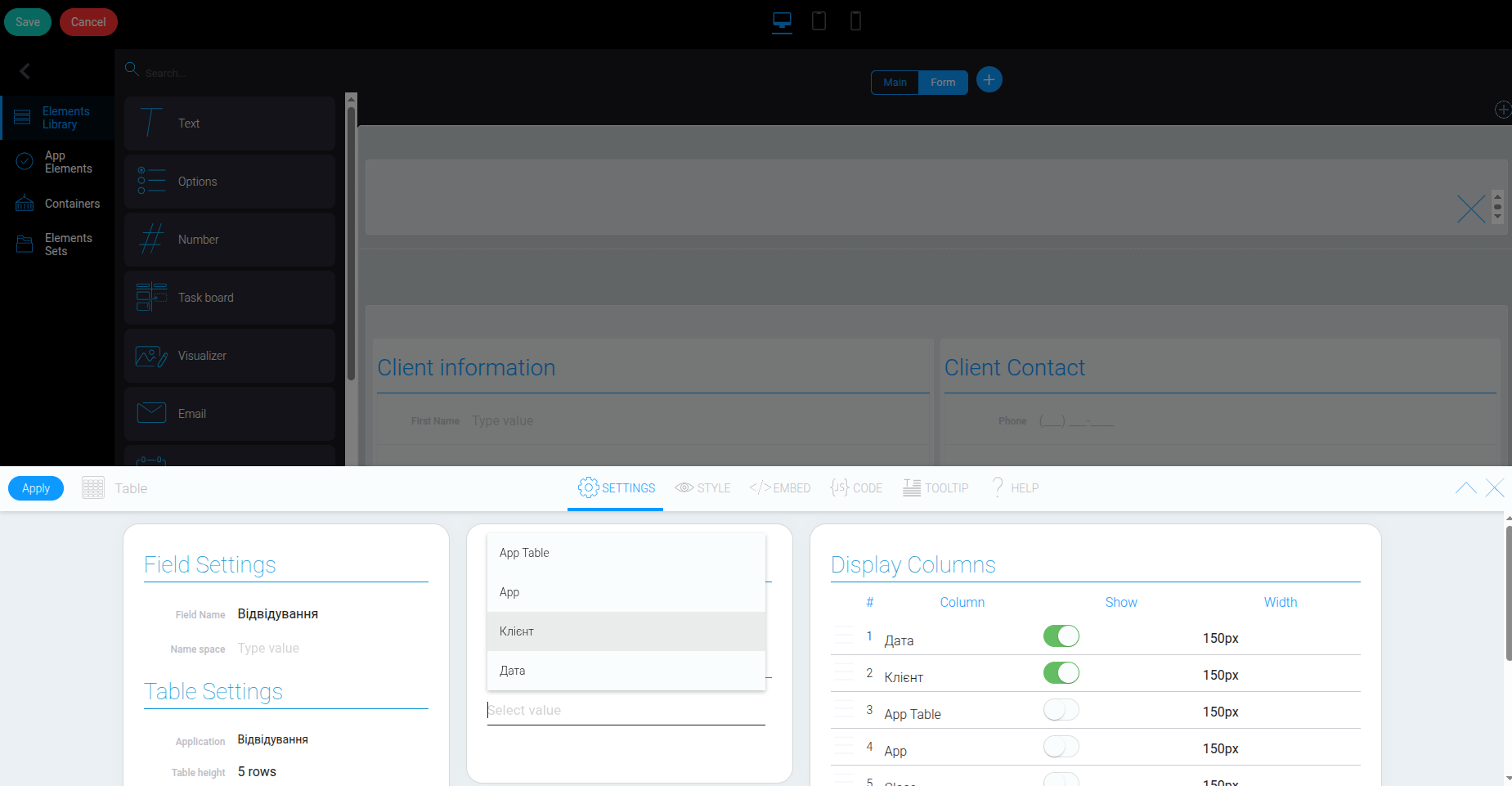Click the Phone input in form
The image size is (1512, 786).
(x=1263, y=421)
